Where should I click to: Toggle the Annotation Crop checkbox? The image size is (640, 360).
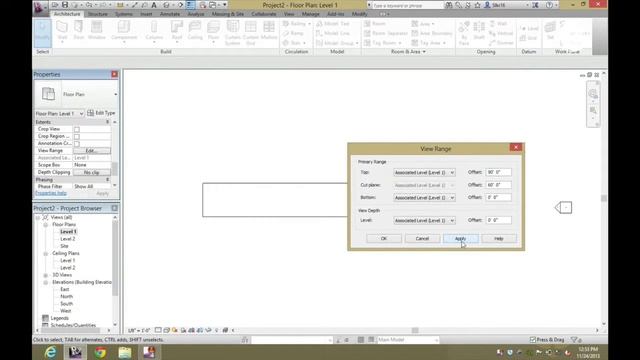click(x=77, y=144)
